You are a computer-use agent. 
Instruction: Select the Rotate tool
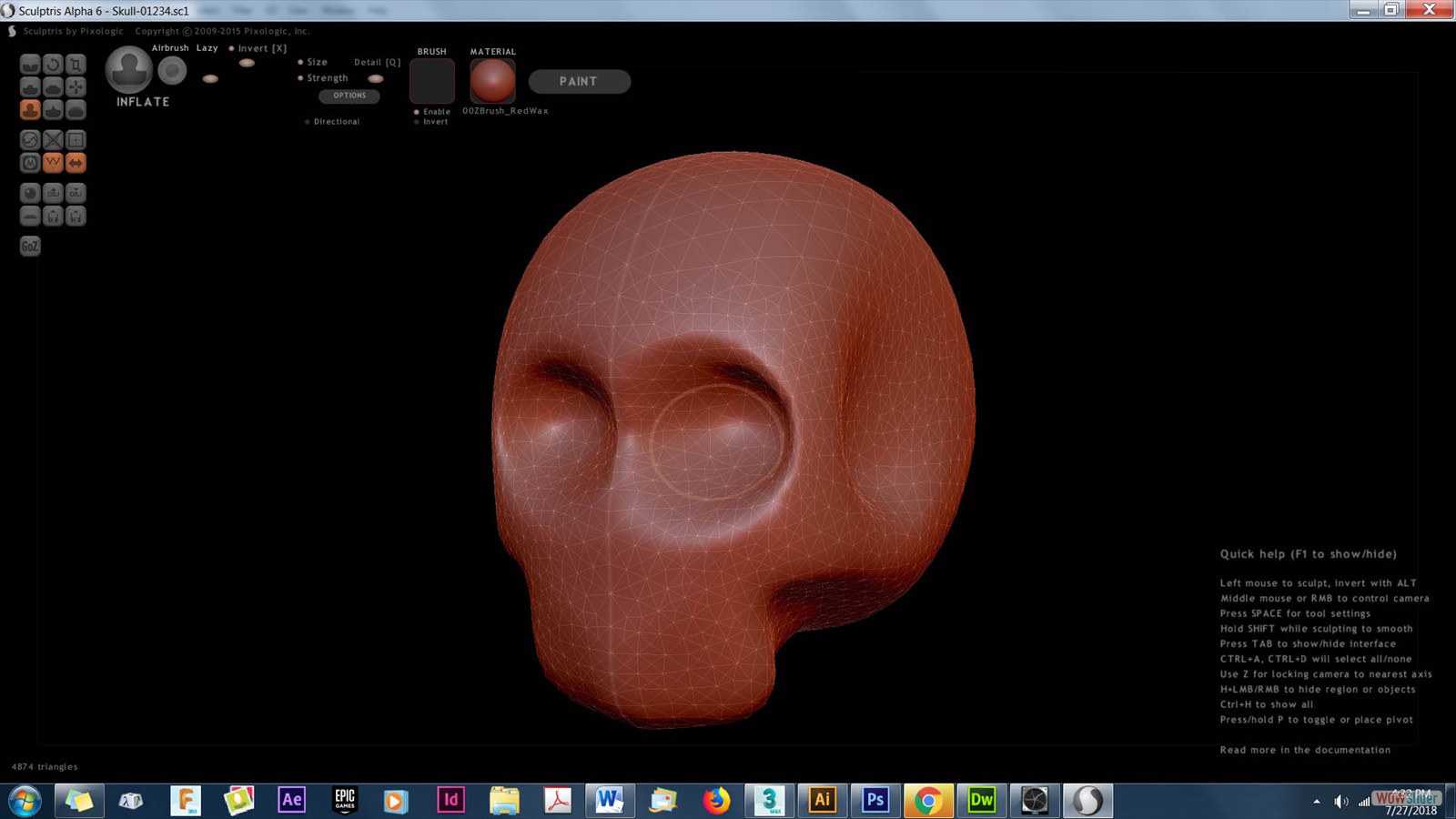click(53, 64)
